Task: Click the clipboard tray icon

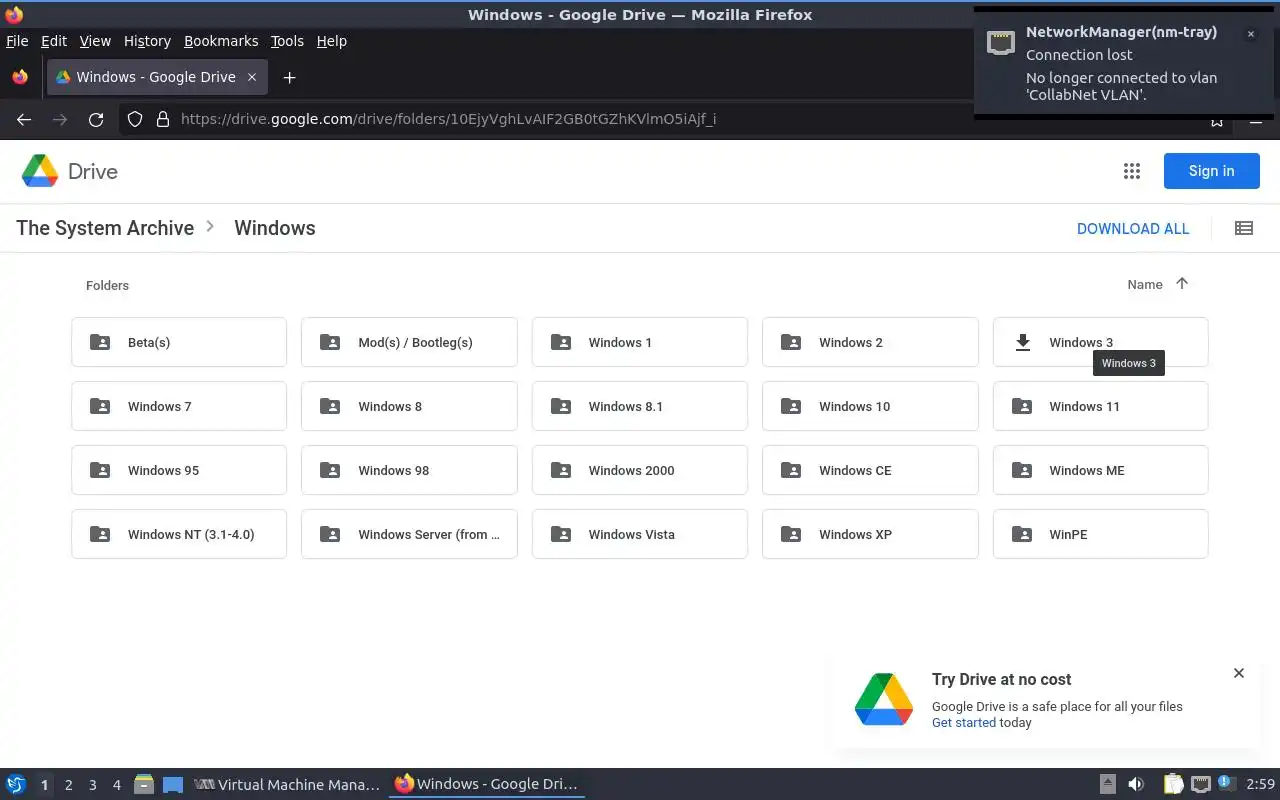Action: (x=1173, y=785)
